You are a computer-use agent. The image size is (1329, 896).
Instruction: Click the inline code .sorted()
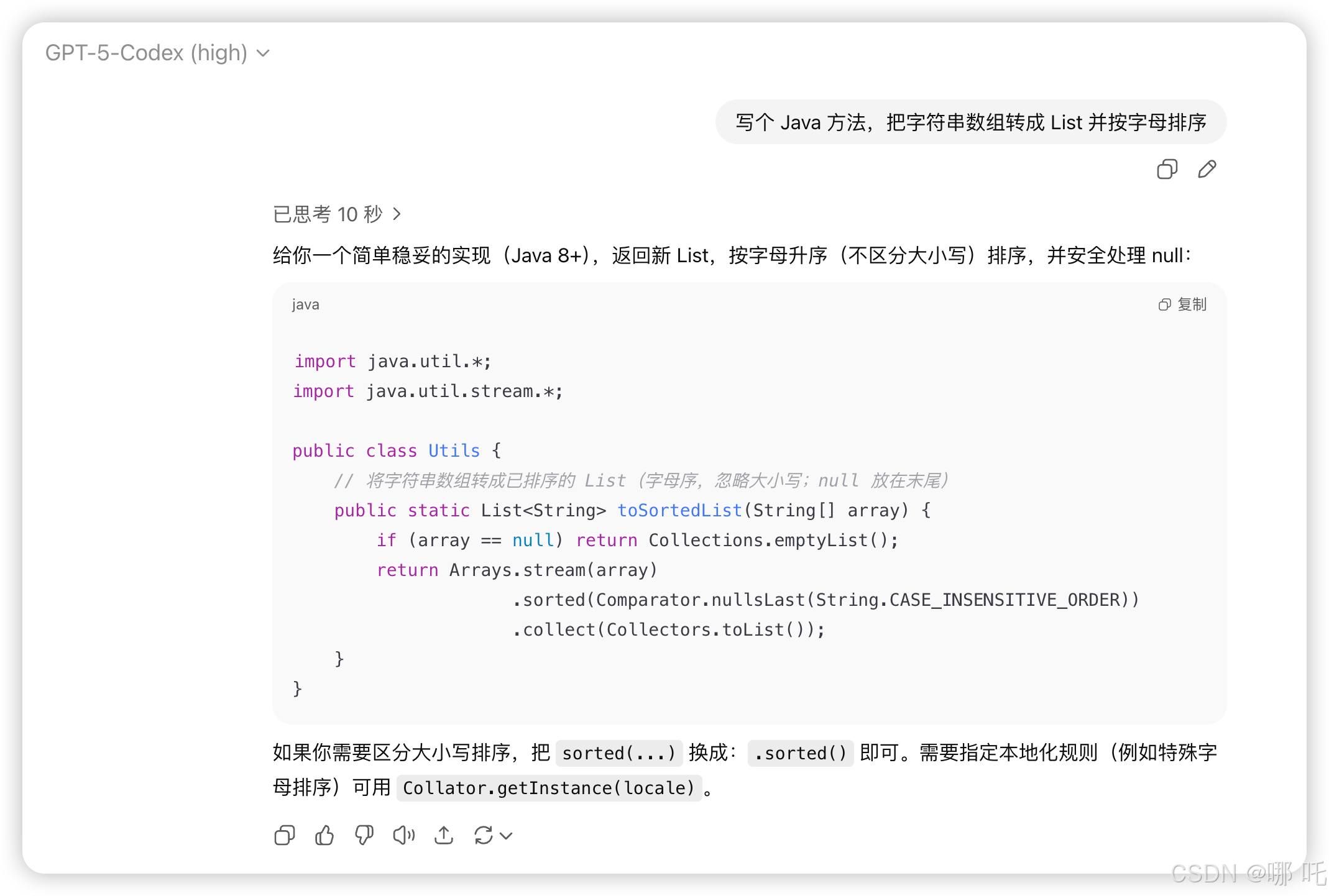point(801,752)
